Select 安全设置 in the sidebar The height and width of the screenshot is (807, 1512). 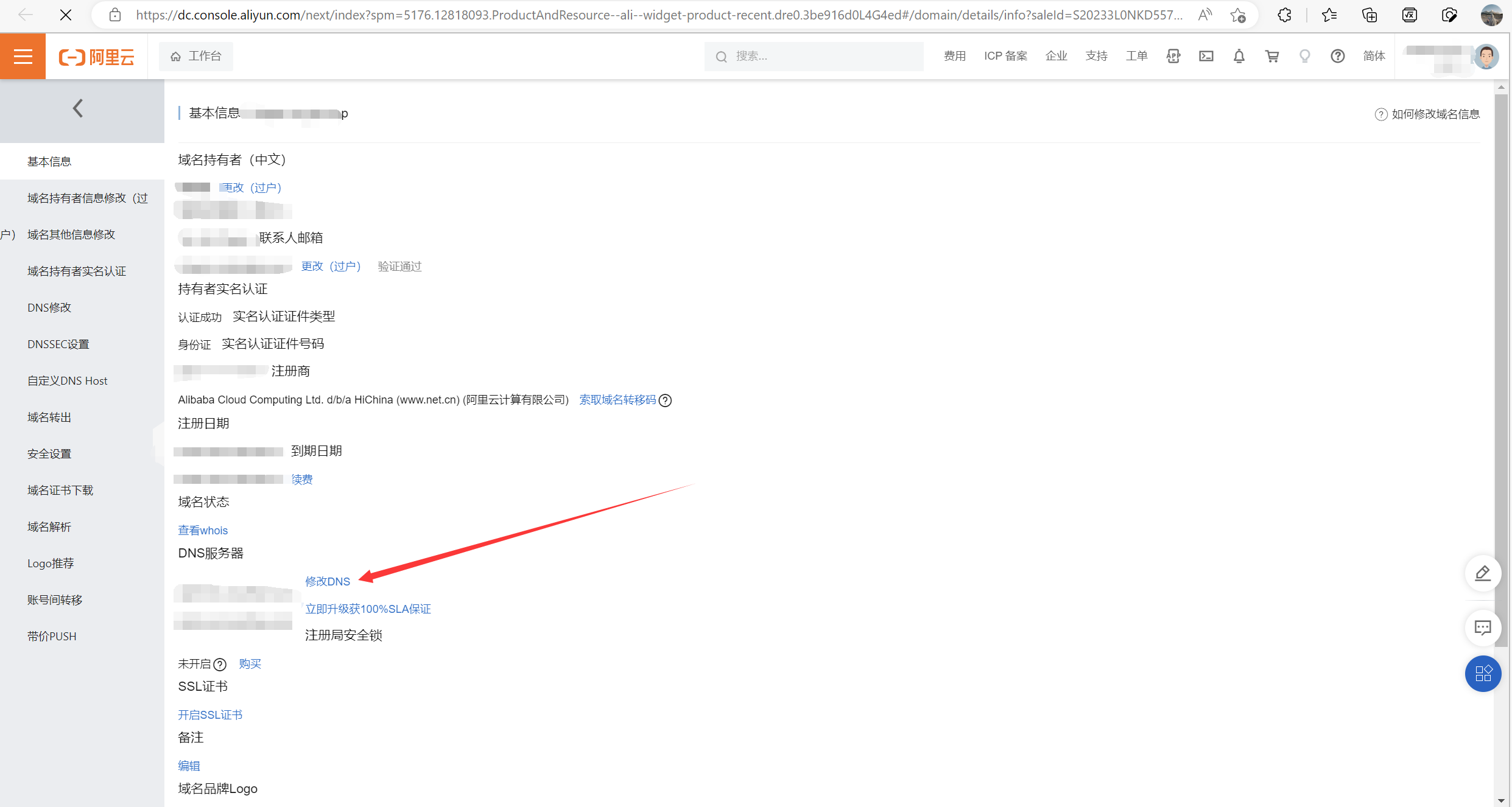tap(49, 453)
